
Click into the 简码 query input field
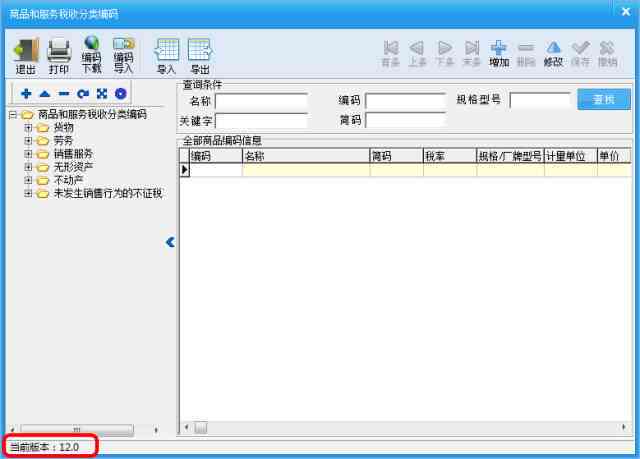[405, 120]
